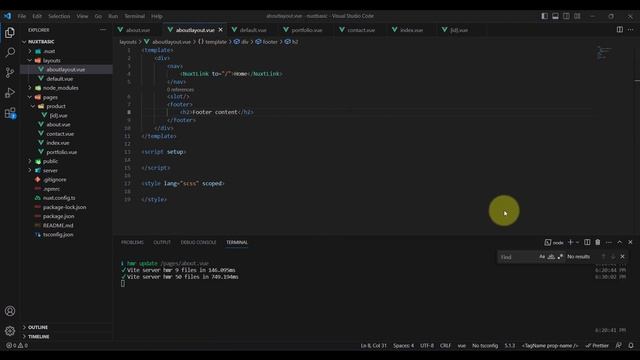Image resolution: width=640 pixels, height=360 pixels.
Task: Go to next match in terminal Find
Action: 613,256
